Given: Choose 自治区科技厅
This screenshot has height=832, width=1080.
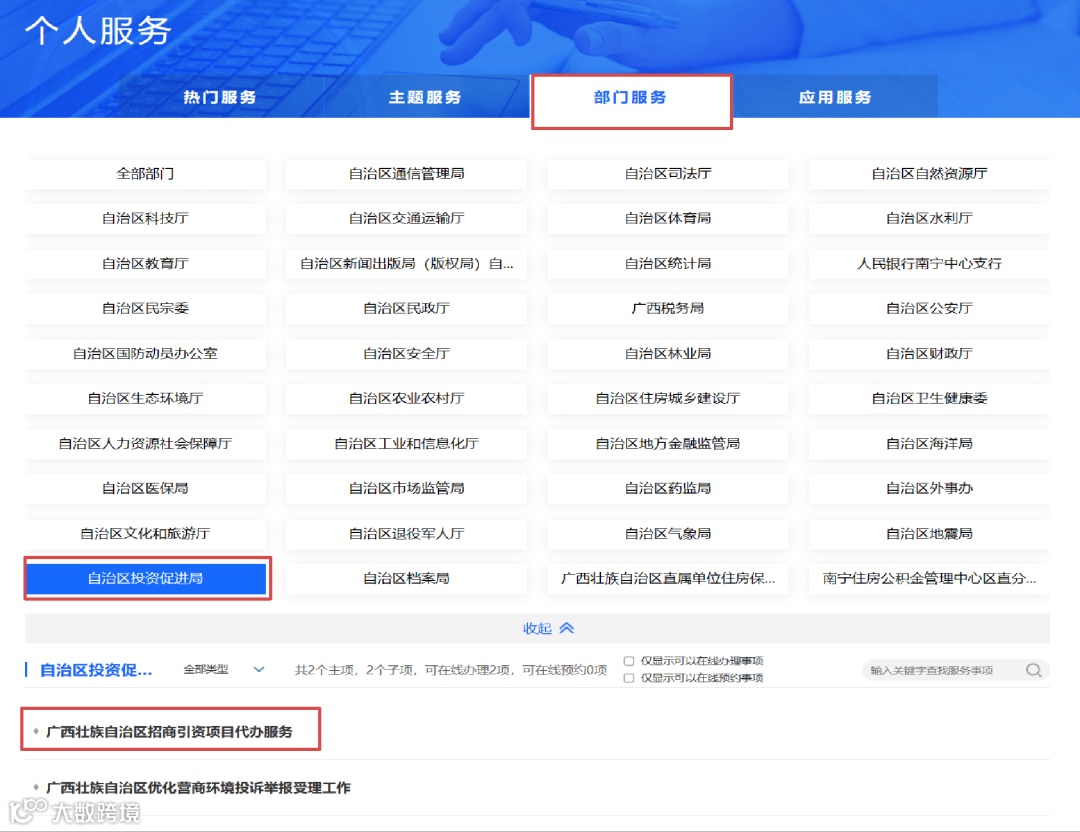Looking at the screenshot, I should (x=145, y=218).
